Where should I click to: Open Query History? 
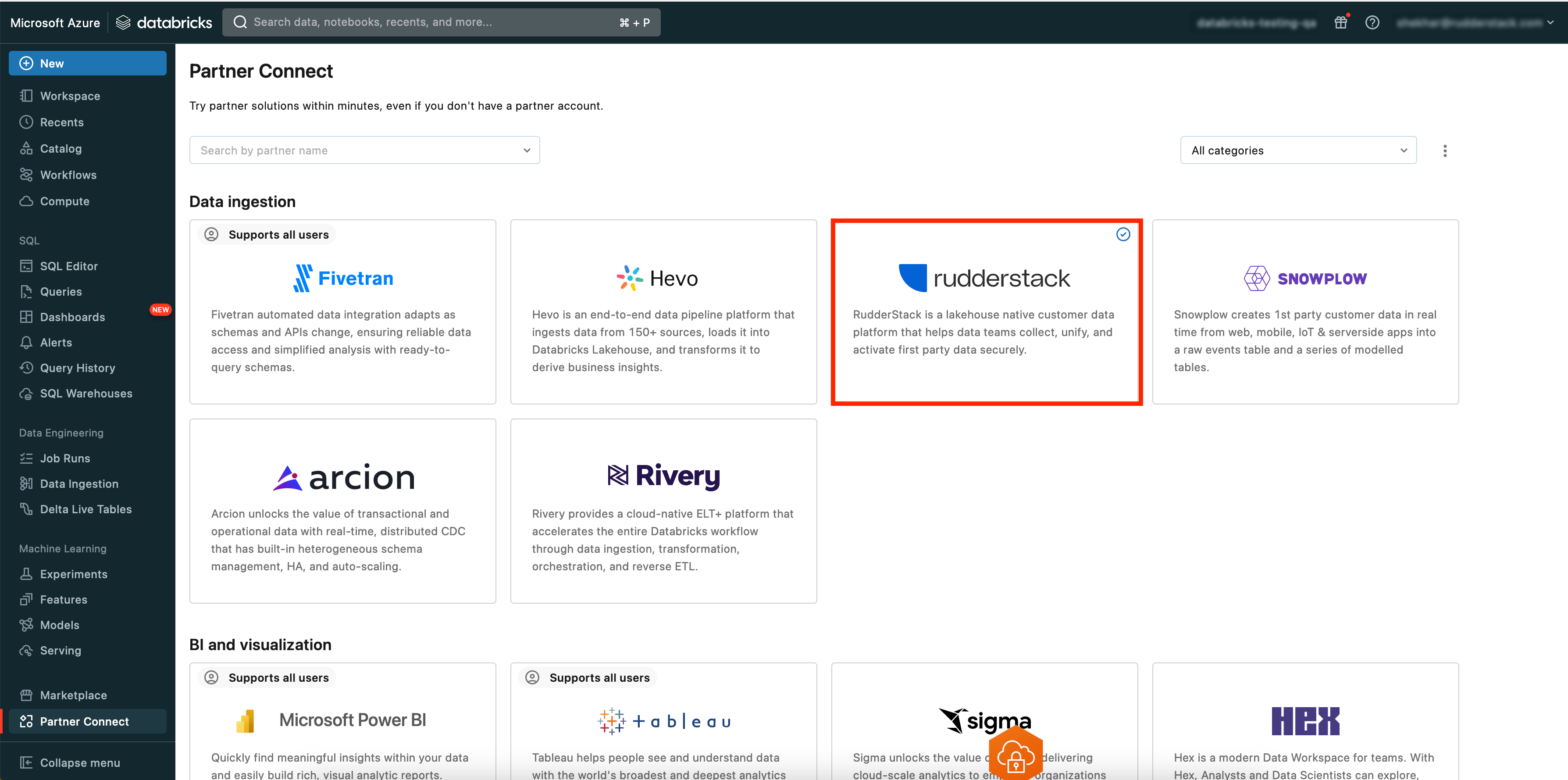pos(77,368)
